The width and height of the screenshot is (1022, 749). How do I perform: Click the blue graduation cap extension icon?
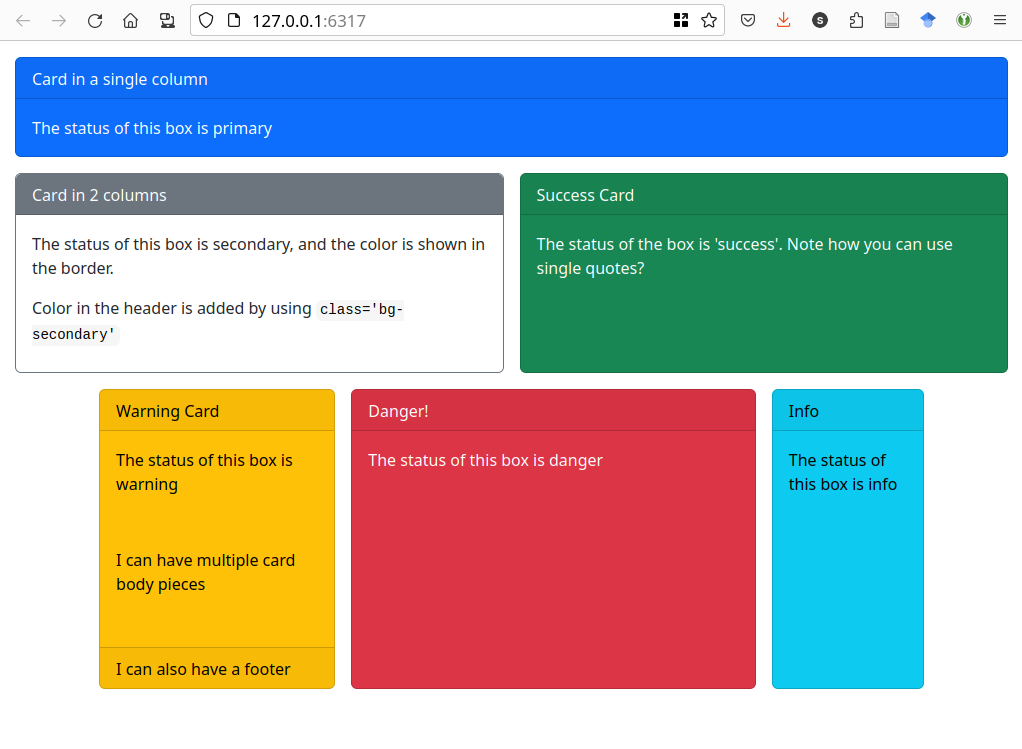(928, 21)
